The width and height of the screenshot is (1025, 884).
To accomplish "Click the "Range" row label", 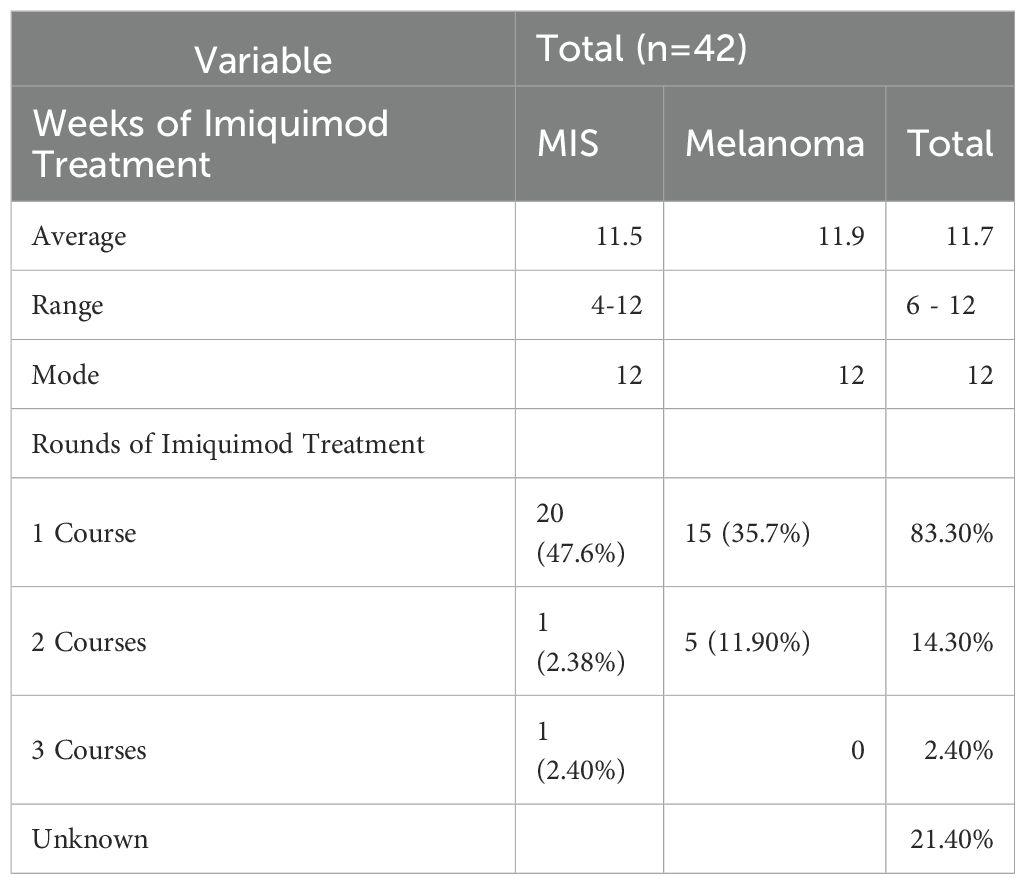I will (67, 305).
